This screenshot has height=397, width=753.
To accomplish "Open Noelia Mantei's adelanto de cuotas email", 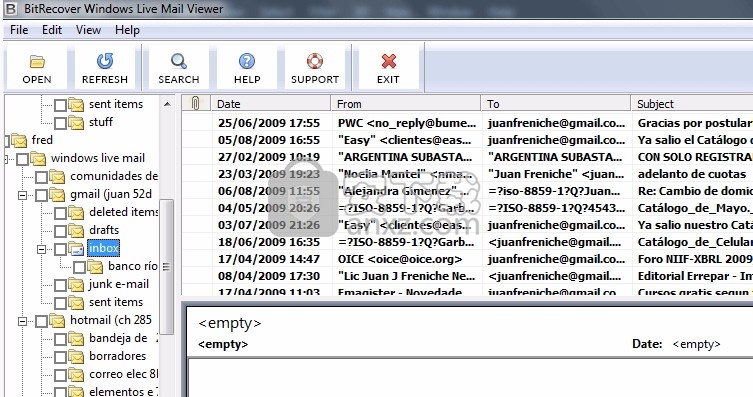I will 467,174.
